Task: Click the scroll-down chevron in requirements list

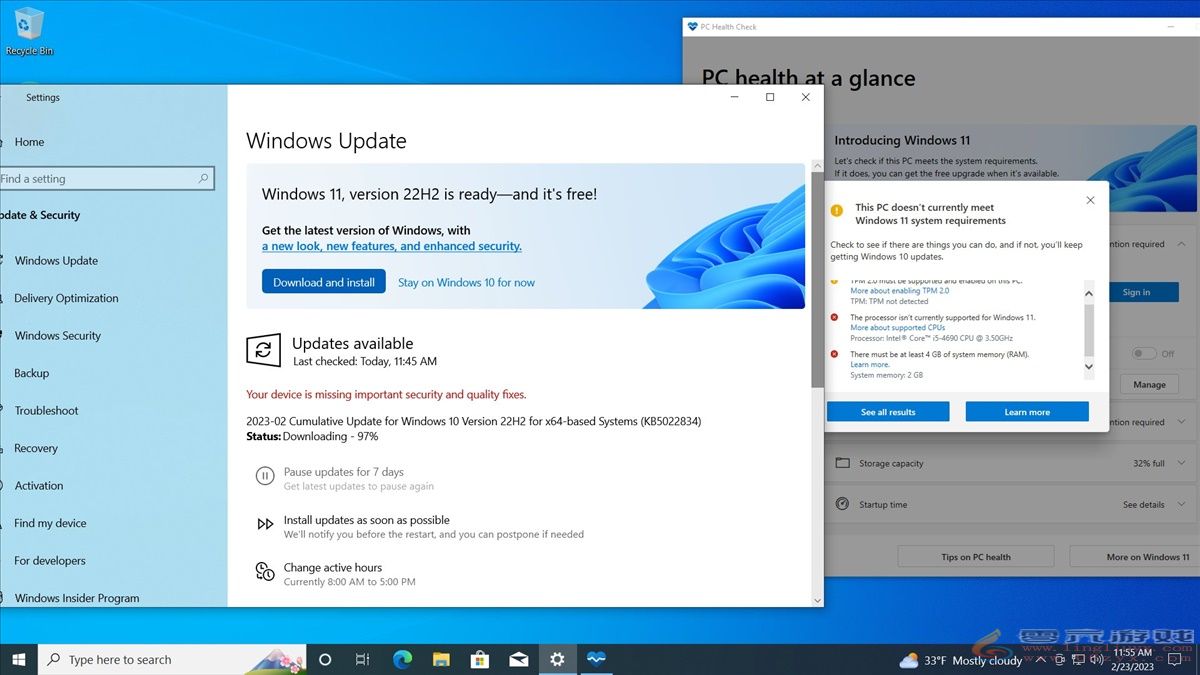Action: click(1088, 366)
